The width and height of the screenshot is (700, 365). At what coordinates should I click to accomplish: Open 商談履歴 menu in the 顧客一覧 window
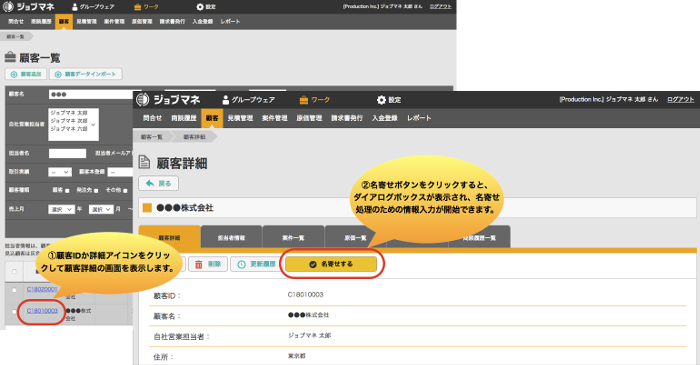(41, 21)
